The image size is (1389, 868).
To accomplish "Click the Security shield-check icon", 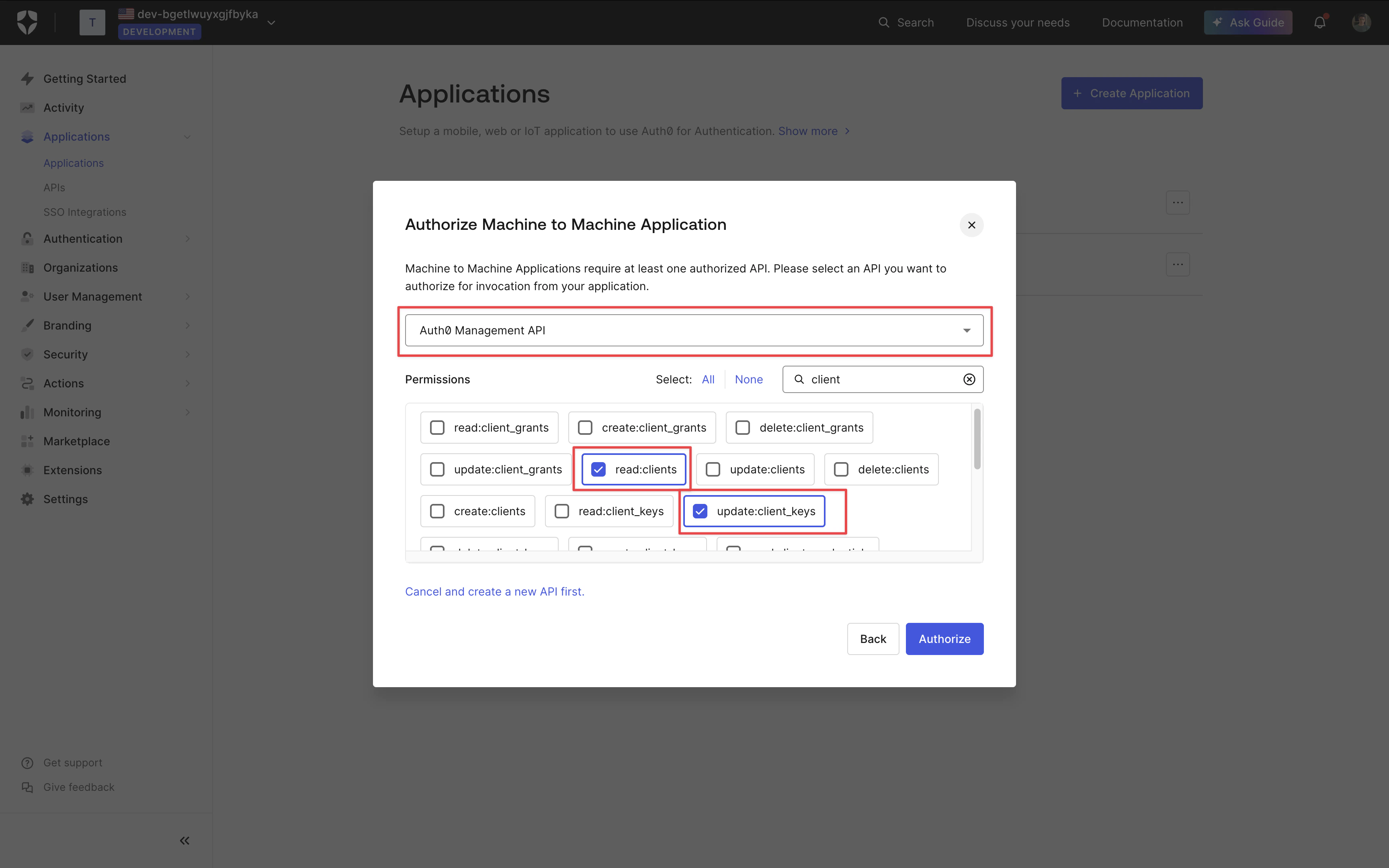I will coord(27,354).
